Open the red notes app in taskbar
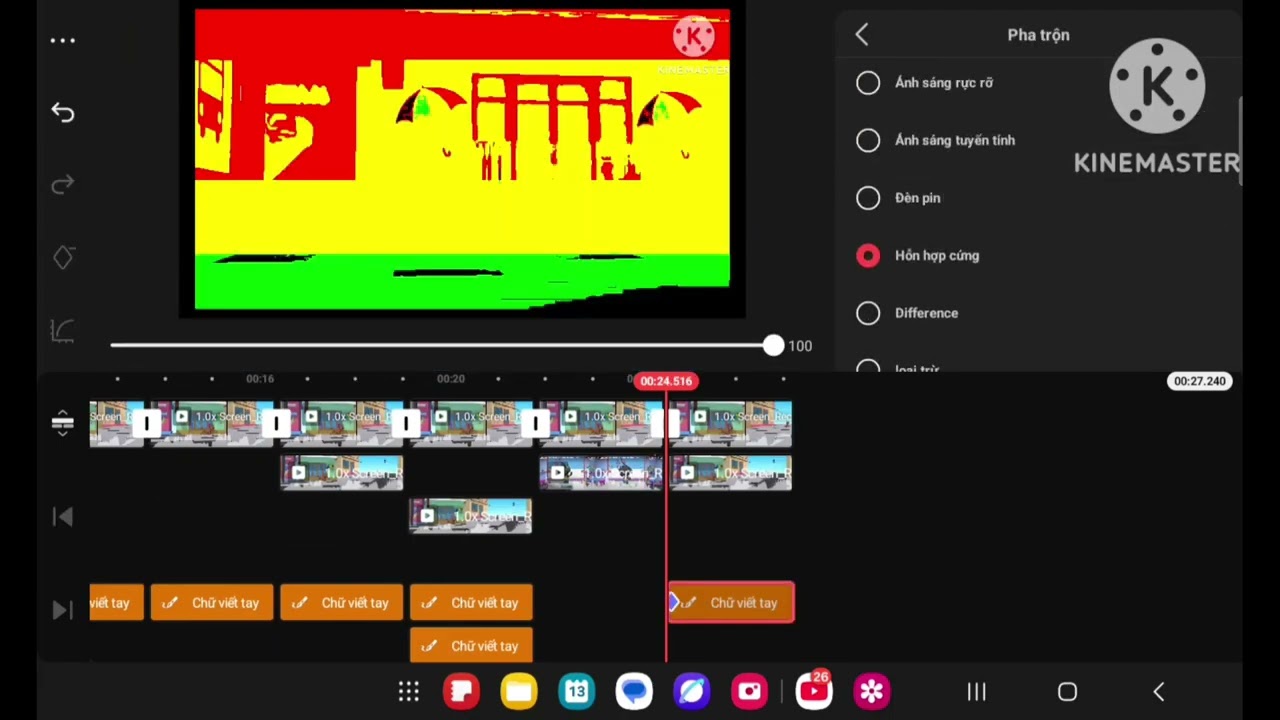The width and height of the screenshot is (1280, 720). pyautogui.click(x=461, y=691)
